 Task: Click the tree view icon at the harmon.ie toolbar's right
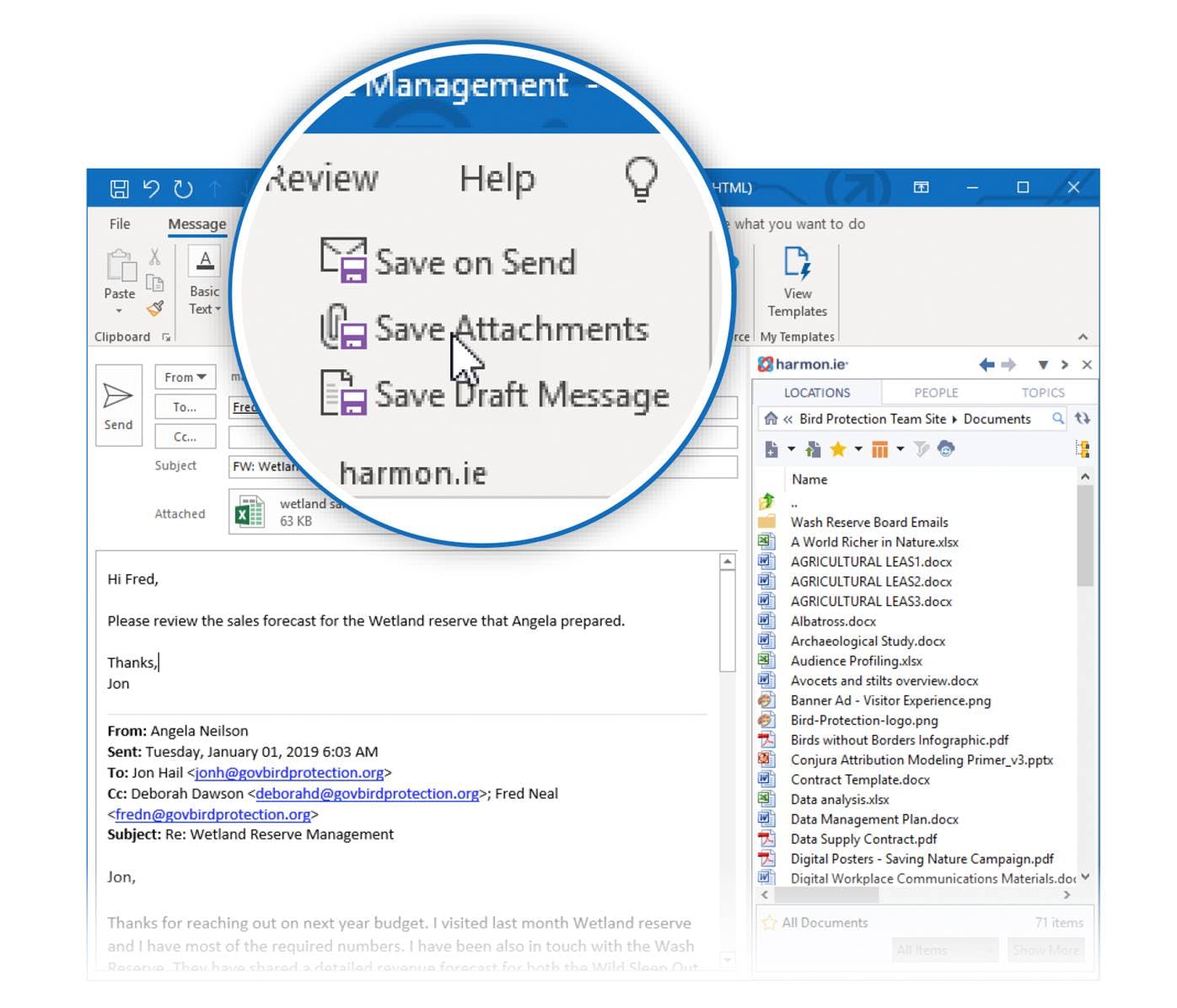[1083, 449]
